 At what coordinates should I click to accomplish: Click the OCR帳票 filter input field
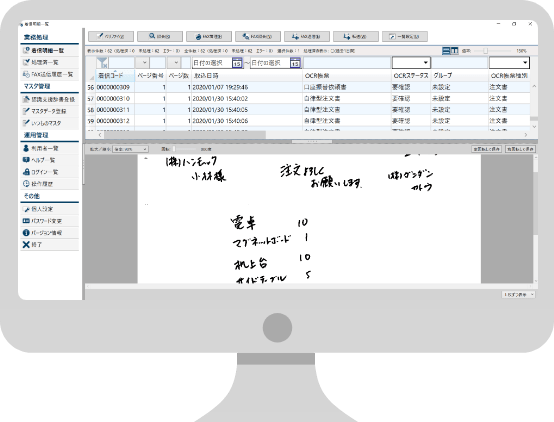click(347, 63)
